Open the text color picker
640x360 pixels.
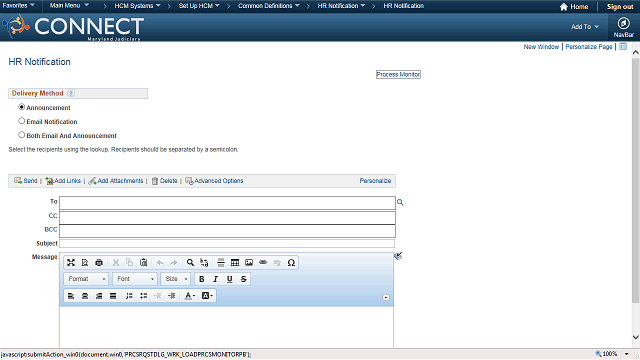pyautogui.click(x=190, y=296)
